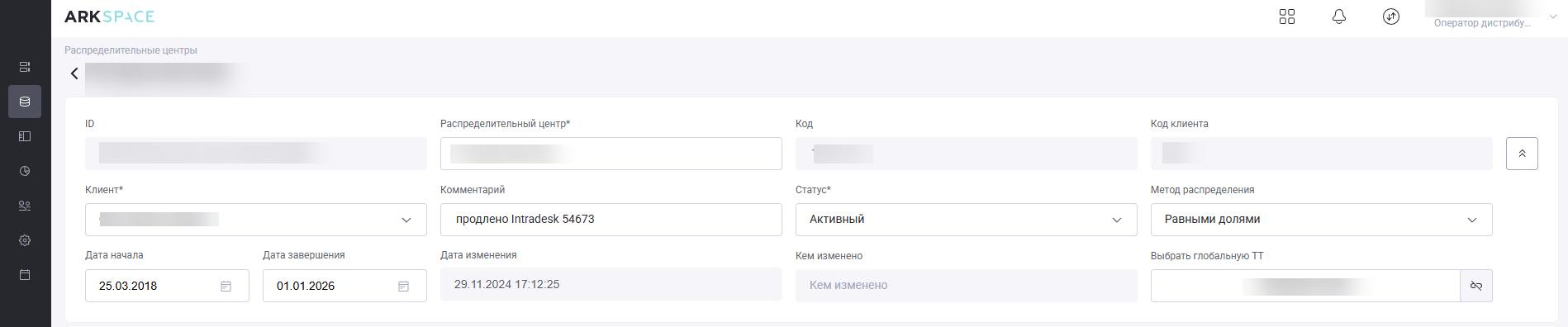Open the notifications bell
Screen dimensions: 1568x327
point(1339,17)
